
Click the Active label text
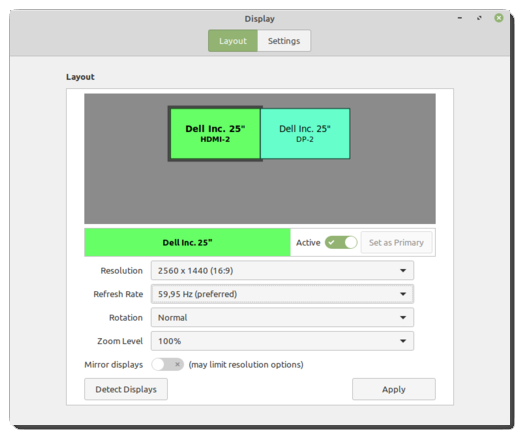308,242
